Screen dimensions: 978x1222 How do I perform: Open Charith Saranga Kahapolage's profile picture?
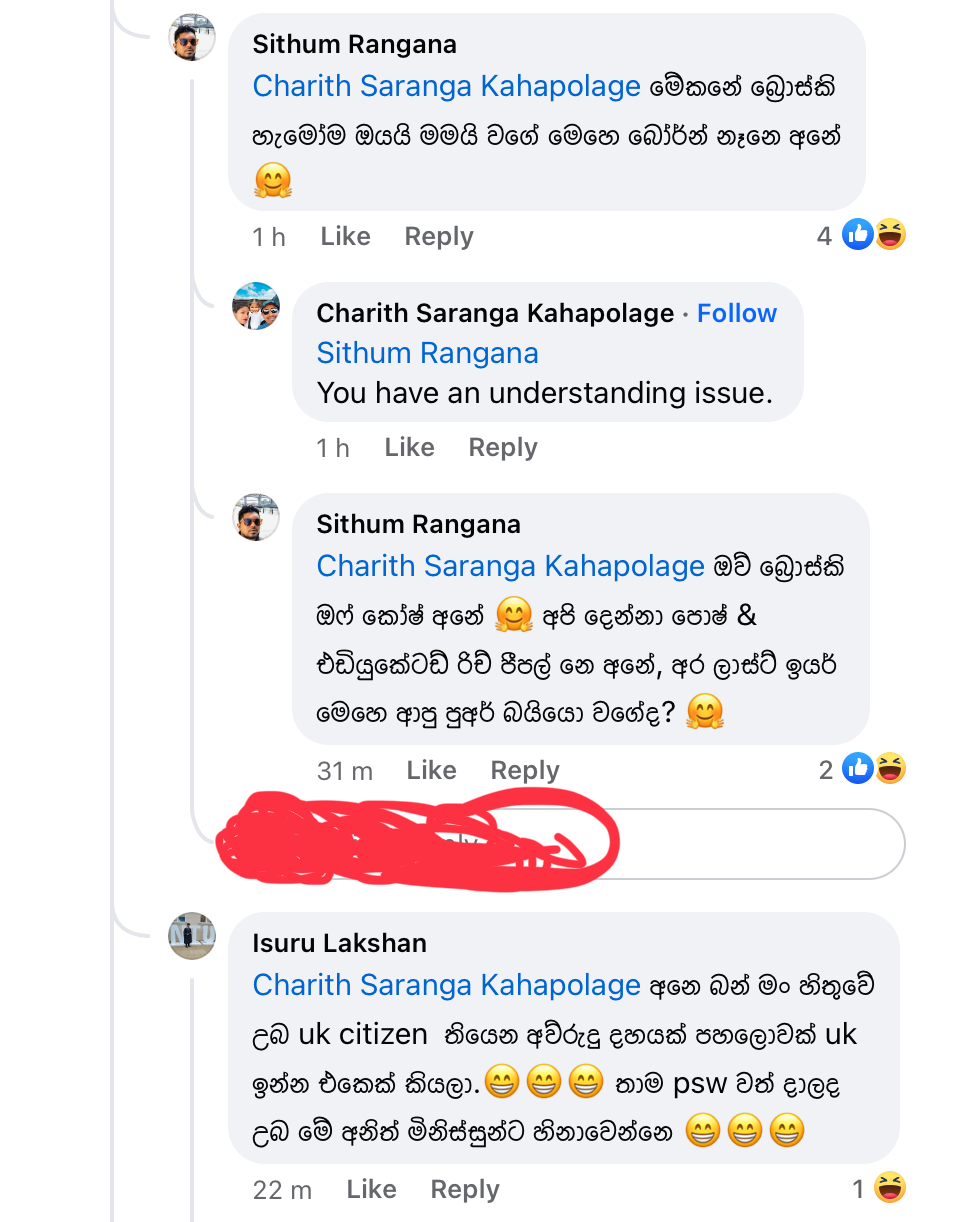[256, 306]
